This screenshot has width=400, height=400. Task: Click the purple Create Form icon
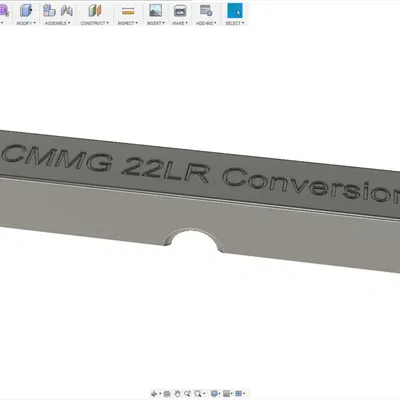coord(4,11)
